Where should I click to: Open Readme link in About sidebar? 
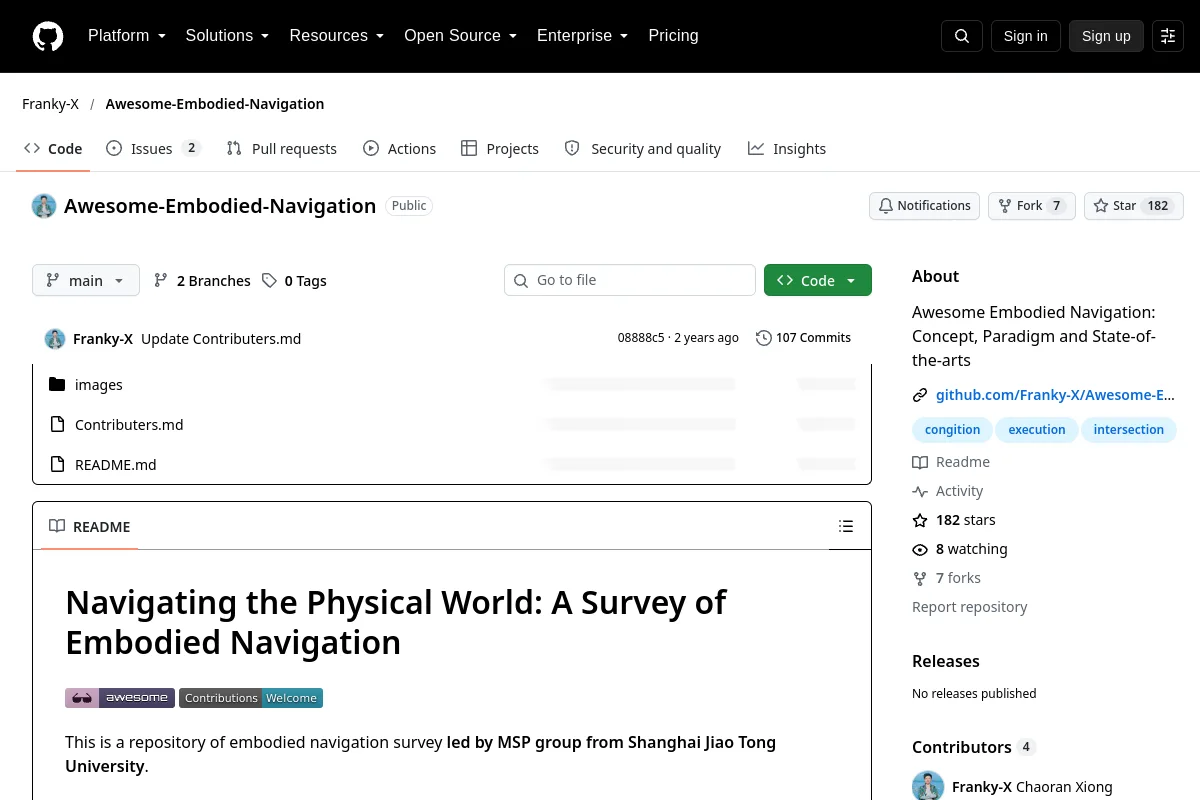coord(951,462)
